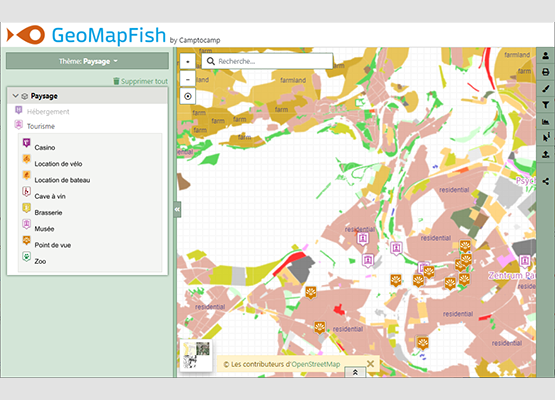This screenshot has height=400, width=555.
Task: Toggle the Hébergement layer visibility
Action: click(x=18, y=110)
